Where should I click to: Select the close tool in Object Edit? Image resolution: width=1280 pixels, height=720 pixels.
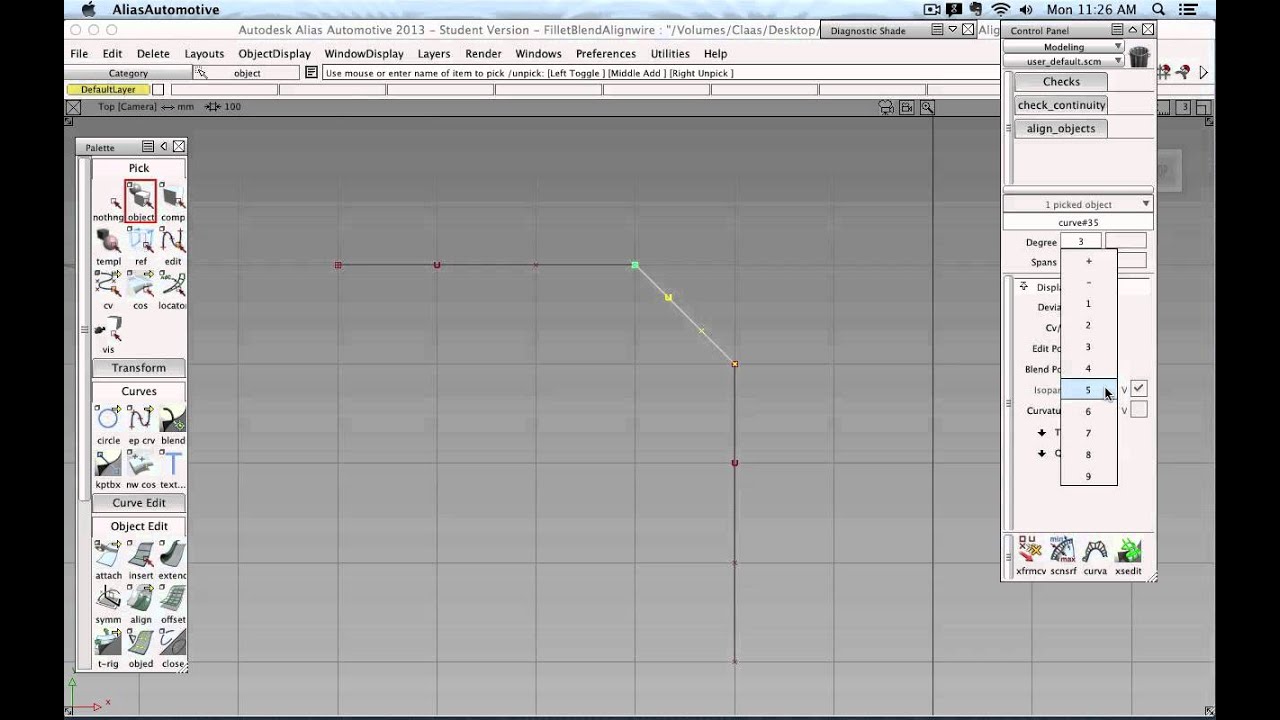pos(172,647)
